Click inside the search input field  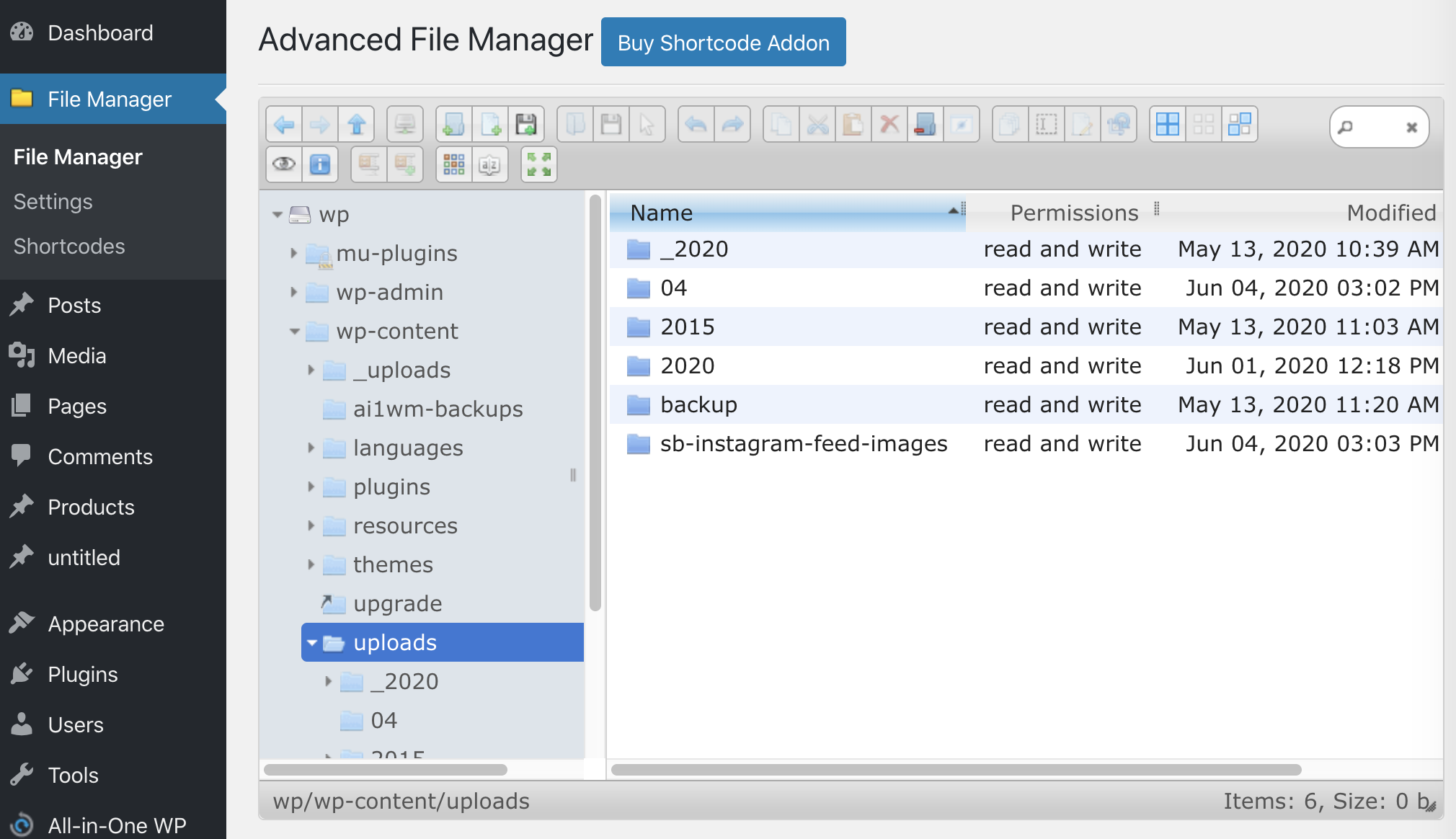click(x=1378, y=128)
